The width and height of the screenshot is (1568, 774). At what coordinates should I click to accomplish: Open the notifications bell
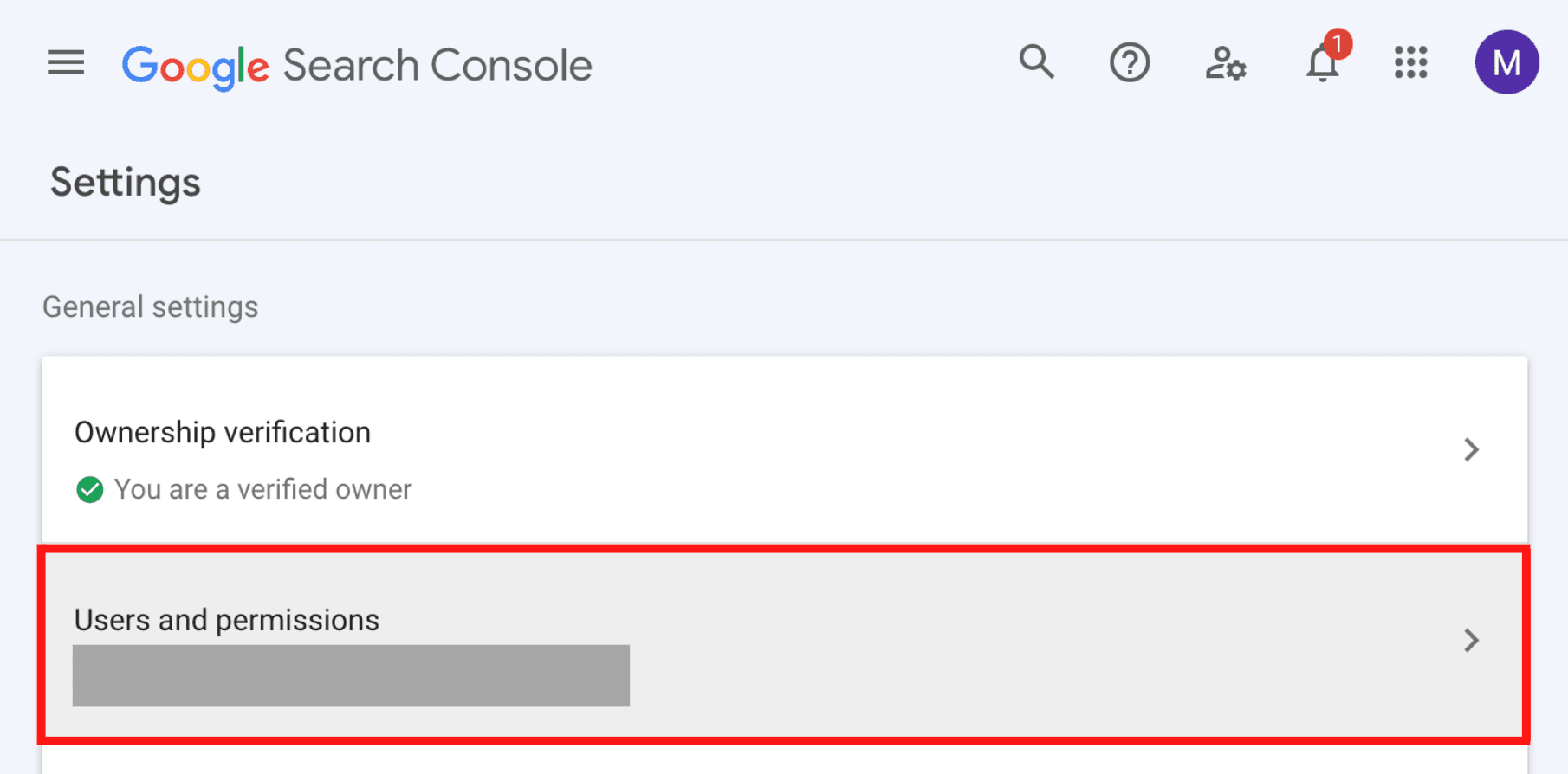click(x=1322, y=64)
